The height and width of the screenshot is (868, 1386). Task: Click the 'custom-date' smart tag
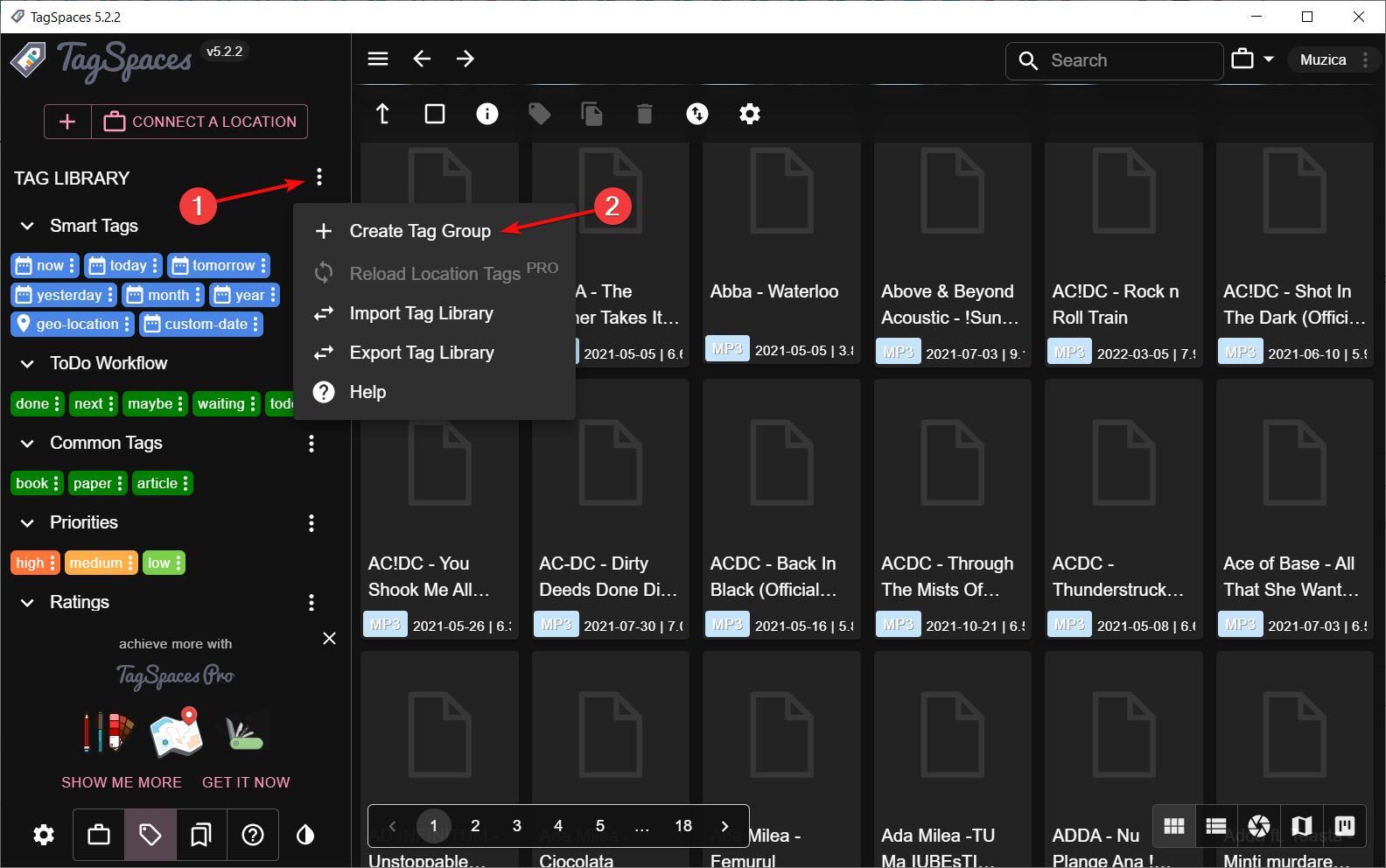point(201,324)
